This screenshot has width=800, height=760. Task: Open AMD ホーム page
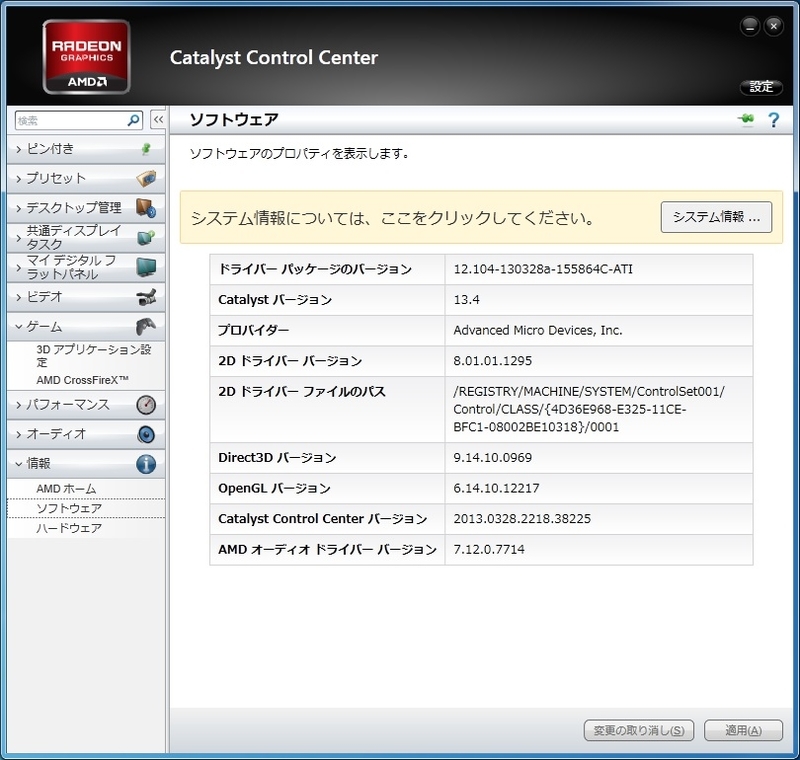click(66, 489)
